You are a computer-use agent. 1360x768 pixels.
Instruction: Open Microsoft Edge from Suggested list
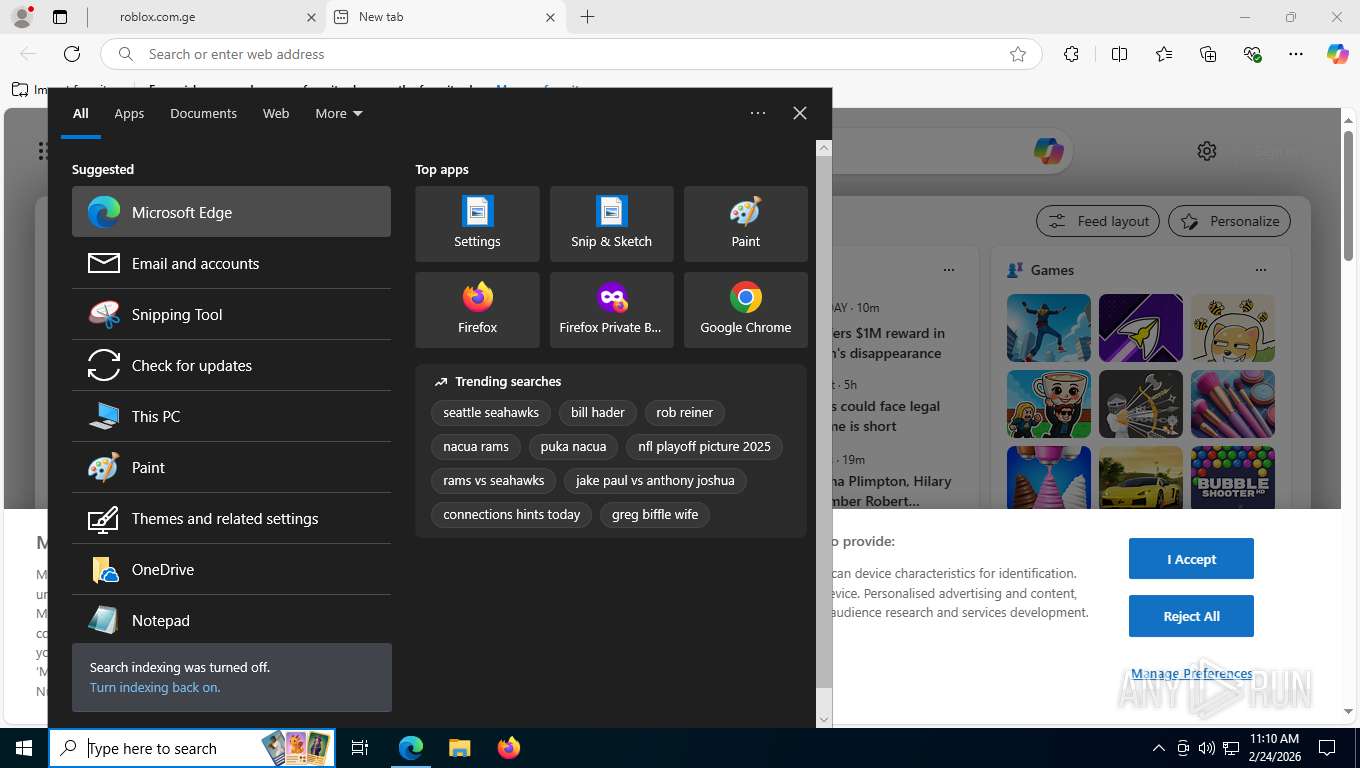(231, 212)
